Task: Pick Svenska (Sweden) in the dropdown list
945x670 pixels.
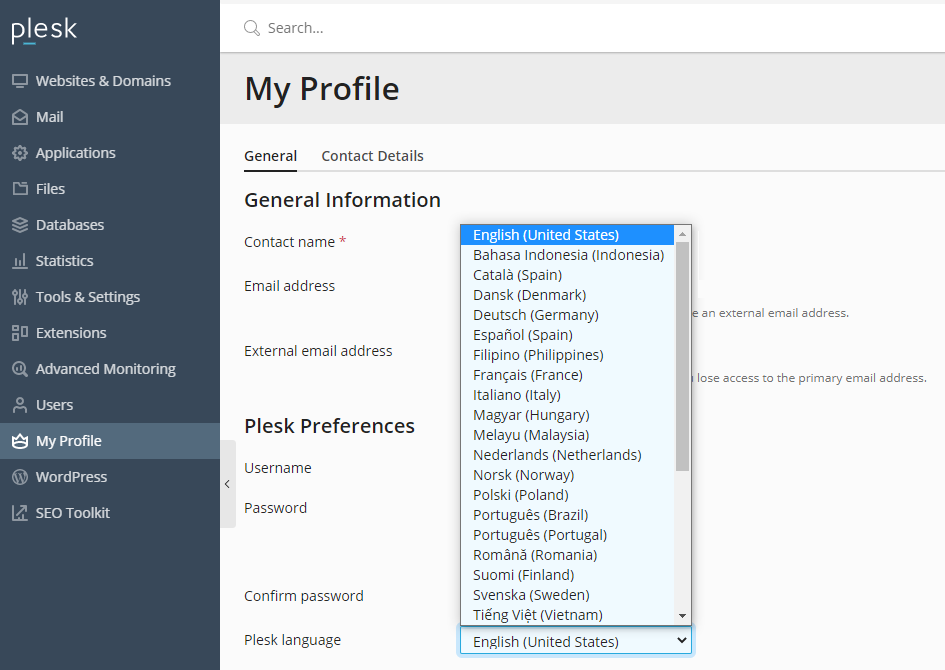Action: (x=531, y=595)
